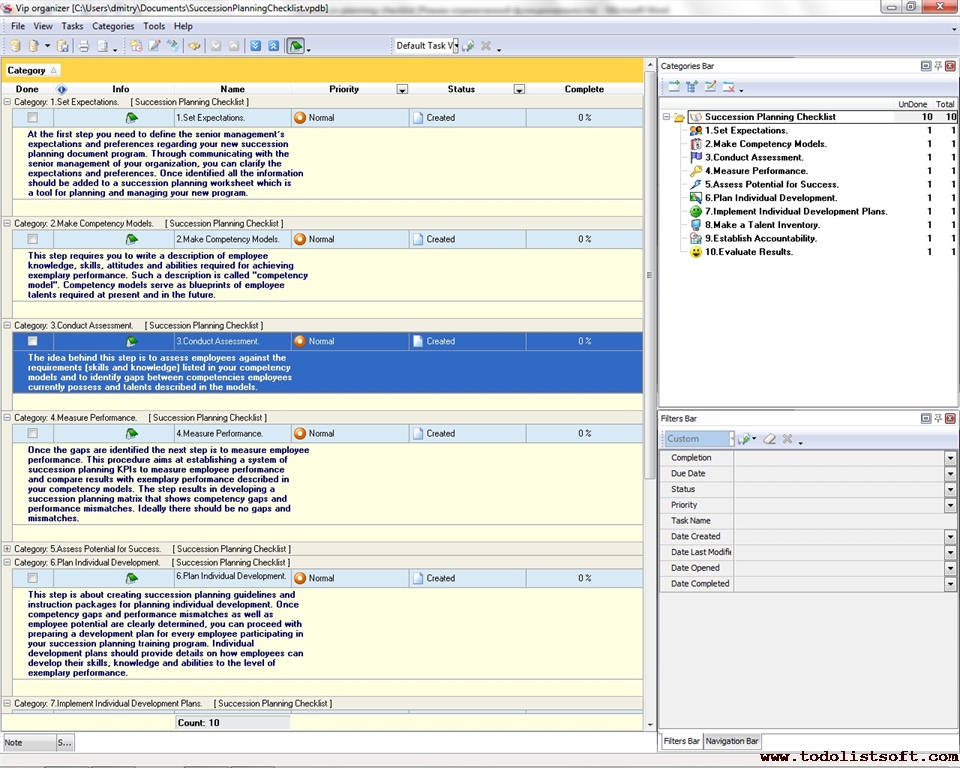Screen dimensions: 960x768
Task: Click the pin icon on Categories Bar
Action: point(938,66)
